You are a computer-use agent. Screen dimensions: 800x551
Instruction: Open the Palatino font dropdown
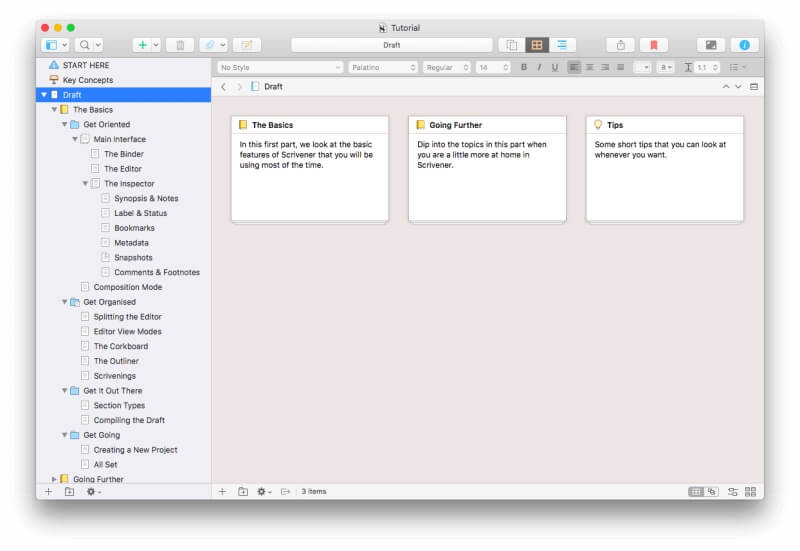(383, 67)
